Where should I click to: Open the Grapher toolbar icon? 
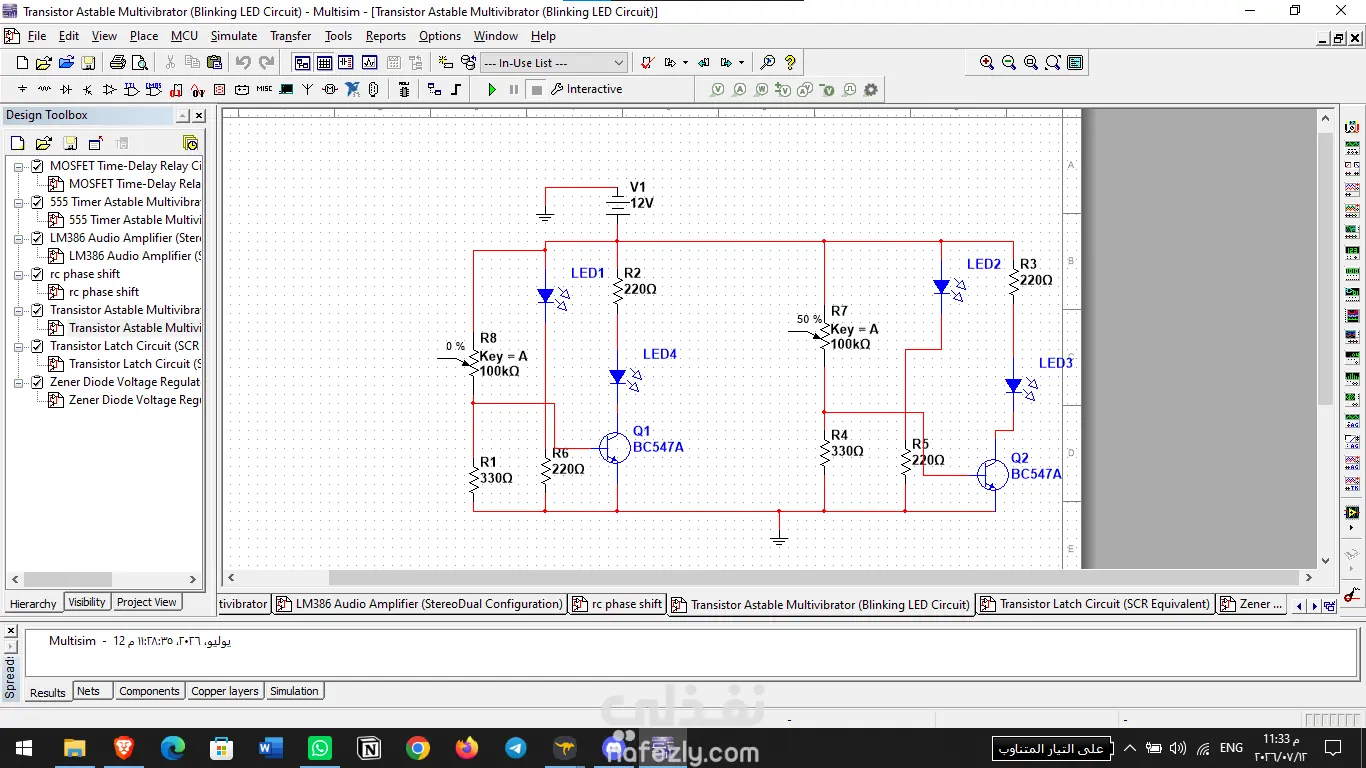coord(369,62)
